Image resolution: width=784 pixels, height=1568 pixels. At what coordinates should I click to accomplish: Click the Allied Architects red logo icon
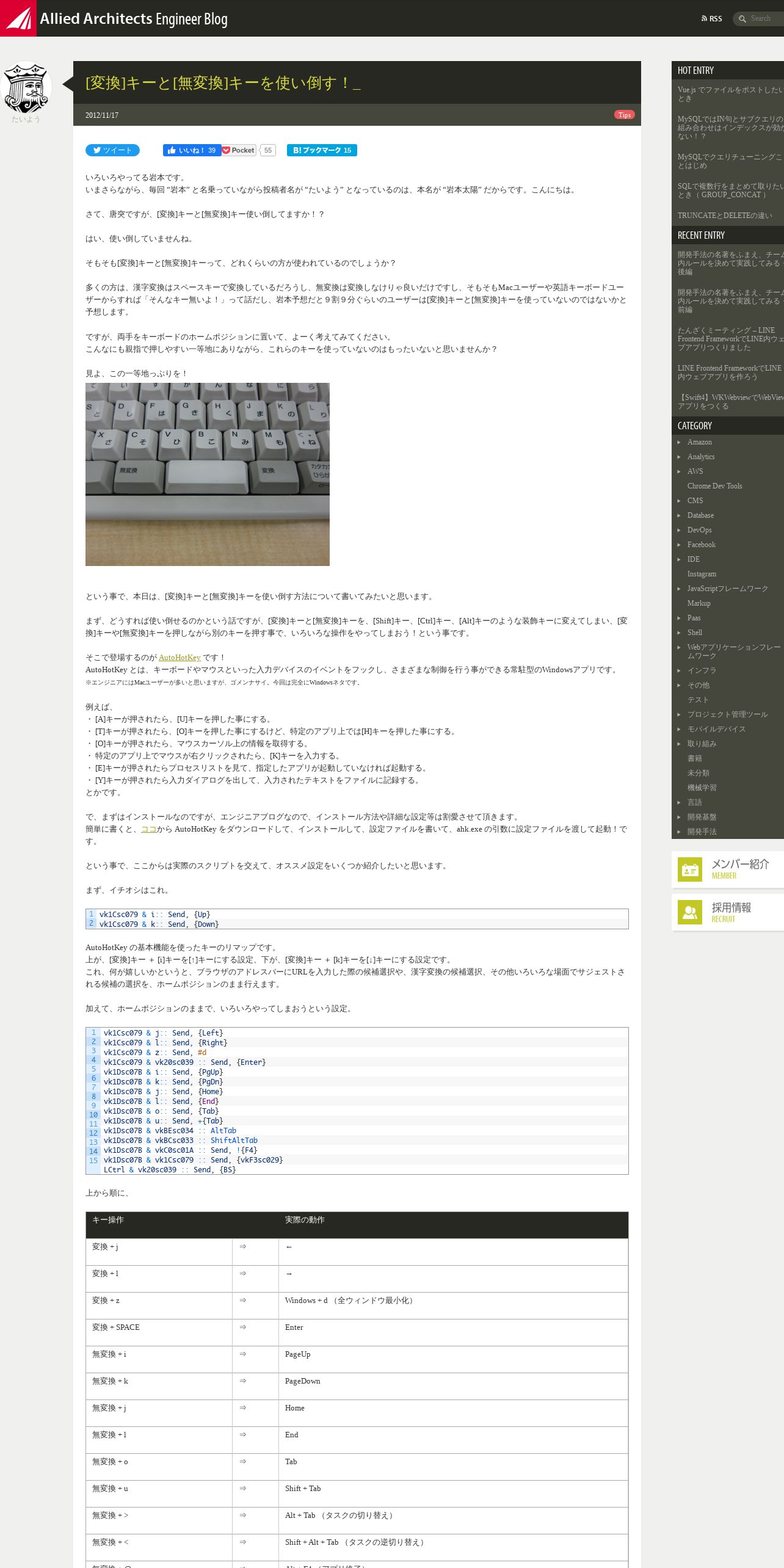pyautogui.click(x=18, y=18)
